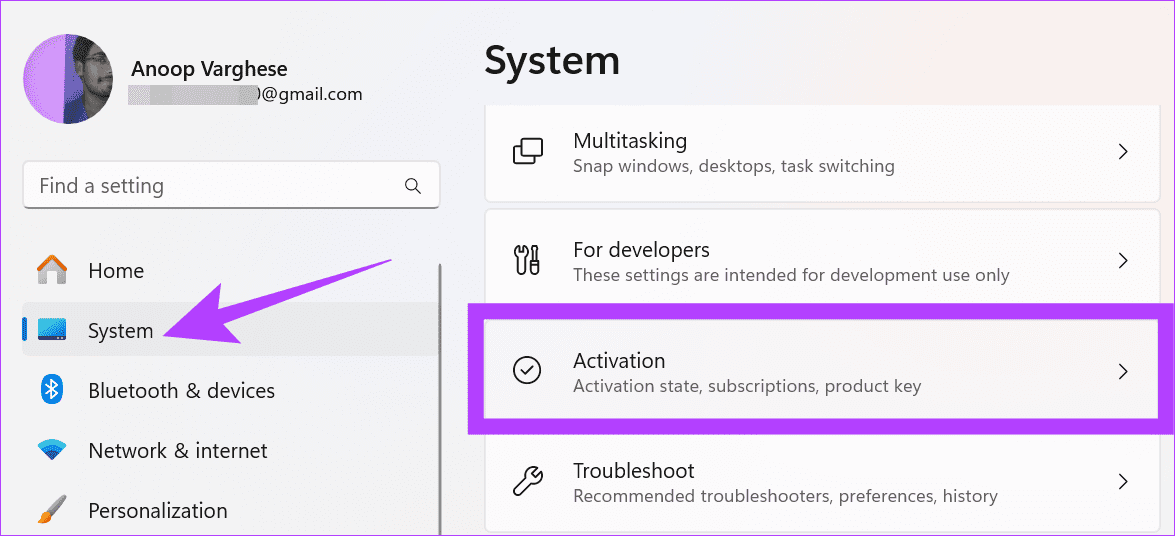Open the Anoop Varghese account name

(209, 69)
